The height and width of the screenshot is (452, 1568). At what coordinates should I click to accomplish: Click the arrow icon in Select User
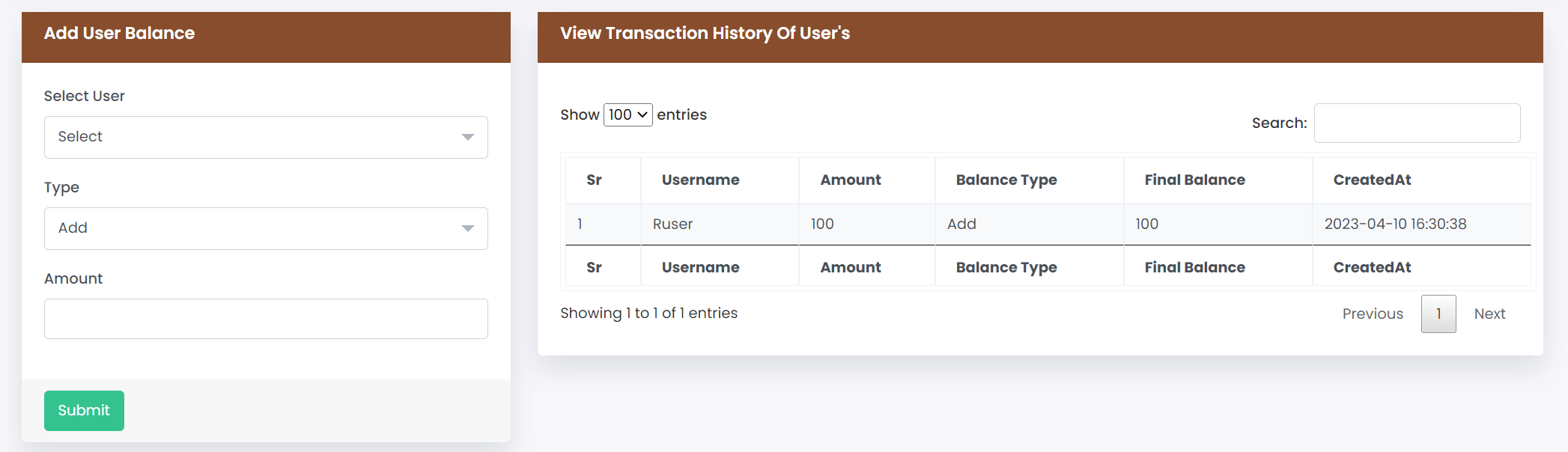tap(468, 137)
